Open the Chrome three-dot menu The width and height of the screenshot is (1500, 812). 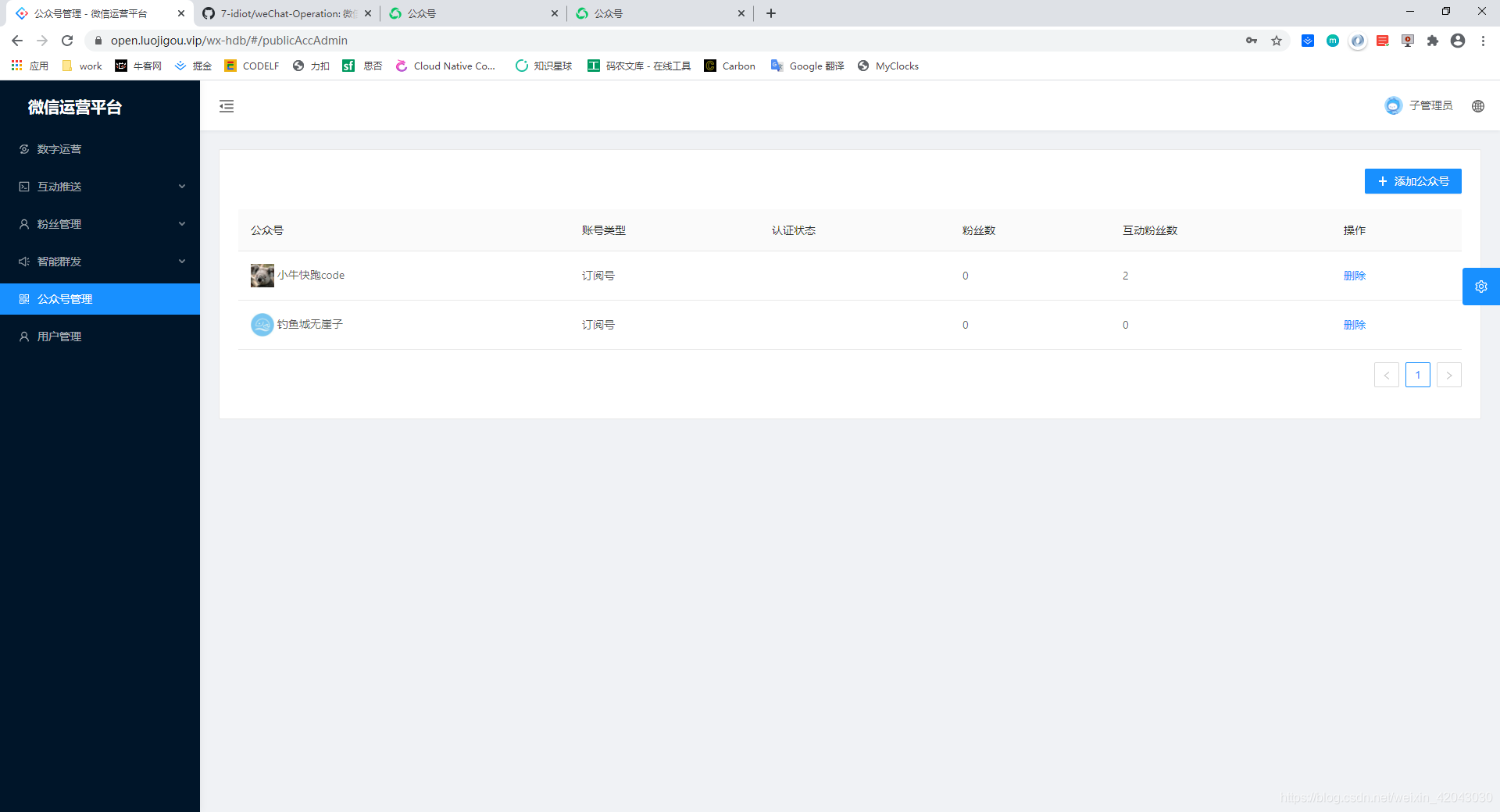[1483, 41]
